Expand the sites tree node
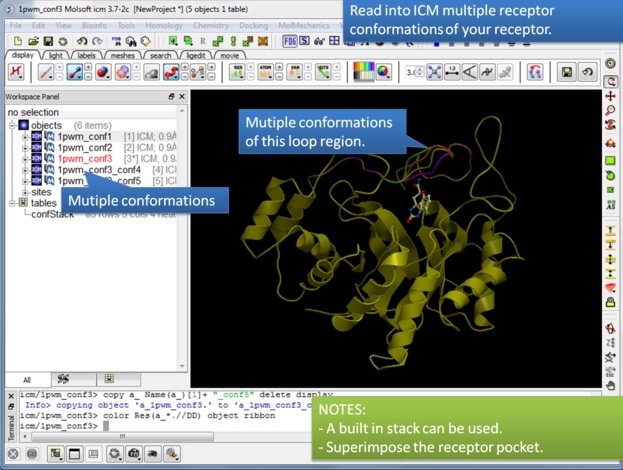The width and height of the screenshot is (623, 470). [25, 192]
